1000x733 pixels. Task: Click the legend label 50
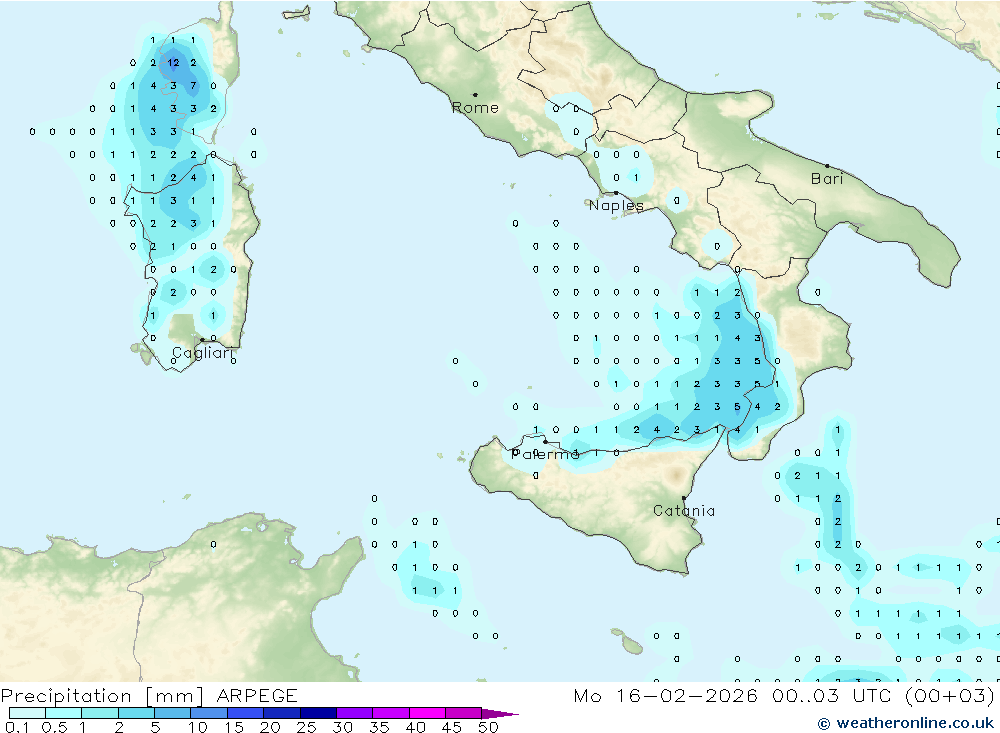[488, 727]
